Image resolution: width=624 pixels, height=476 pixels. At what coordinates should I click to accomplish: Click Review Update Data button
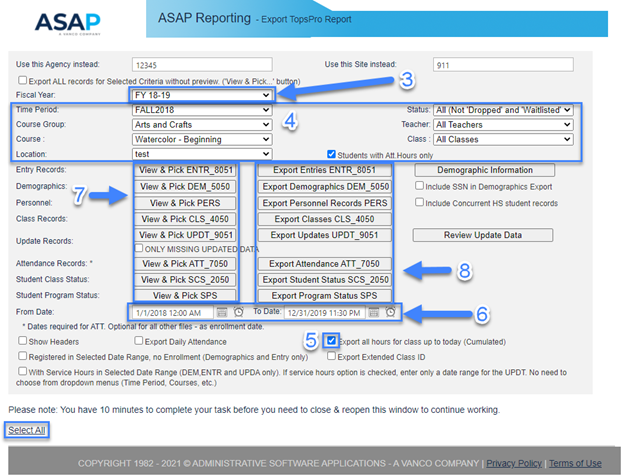point(483,235)
